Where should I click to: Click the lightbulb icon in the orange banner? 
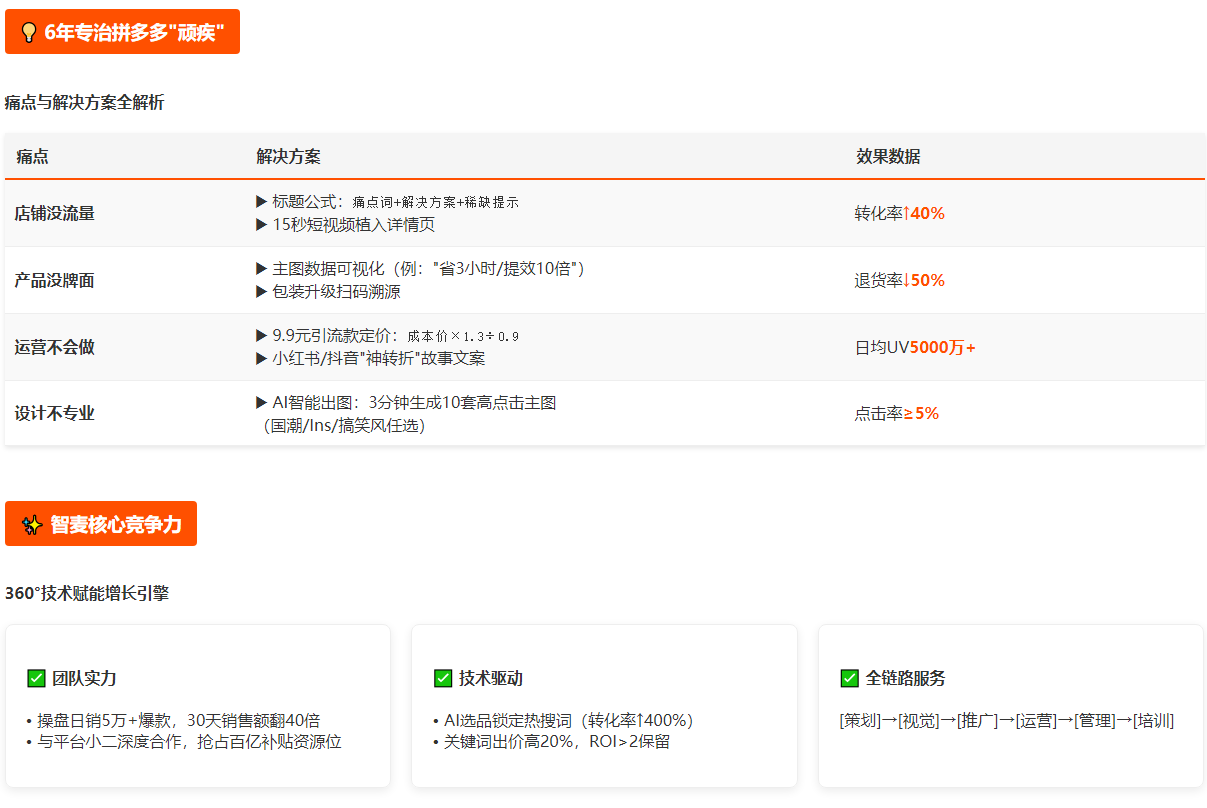[29, 32]
